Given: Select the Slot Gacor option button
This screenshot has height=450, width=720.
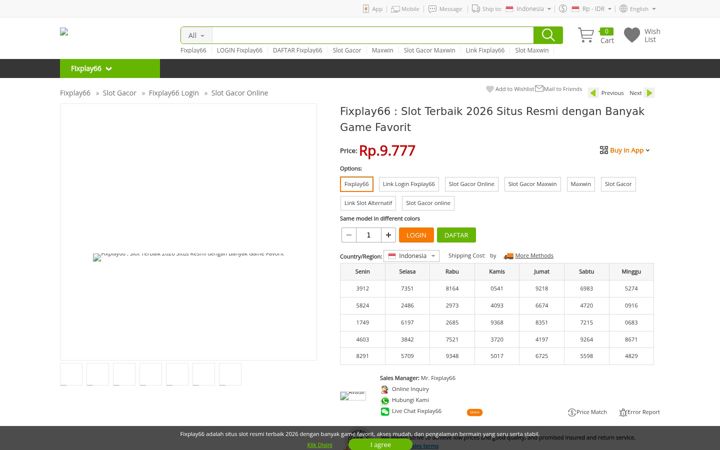Looking at the screenshot, I should click(618, 184).
